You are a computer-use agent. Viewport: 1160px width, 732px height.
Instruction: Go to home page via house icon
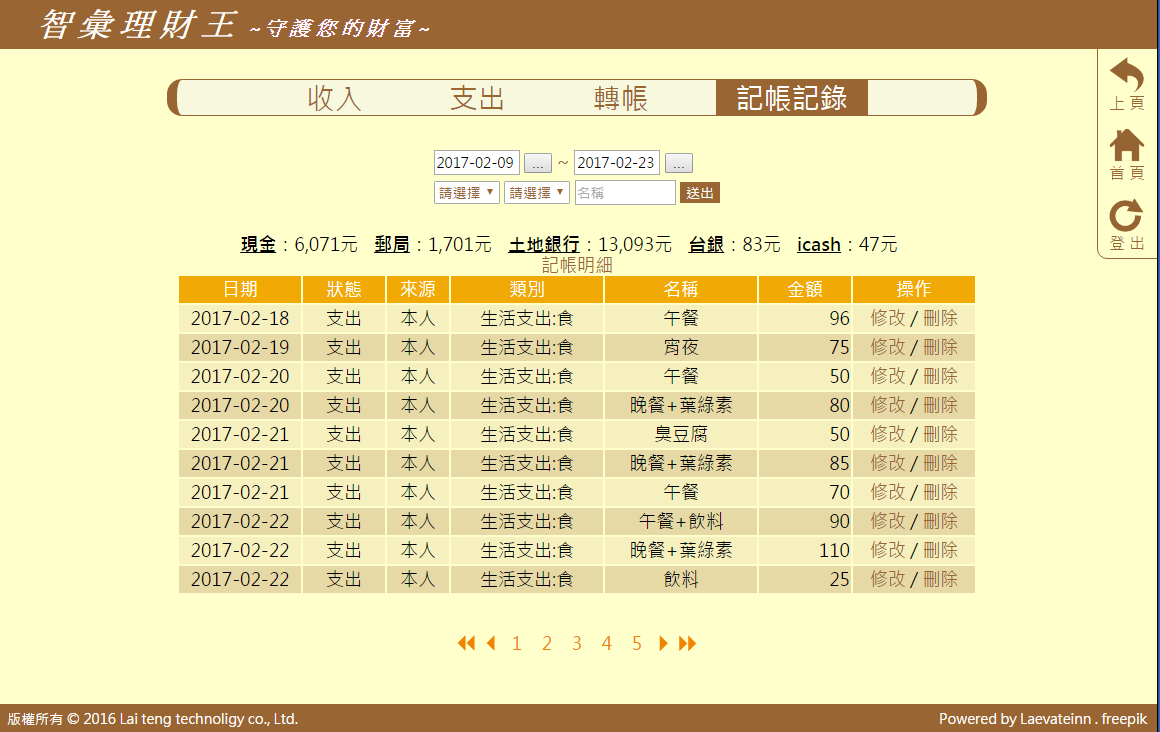point(1127,147)
